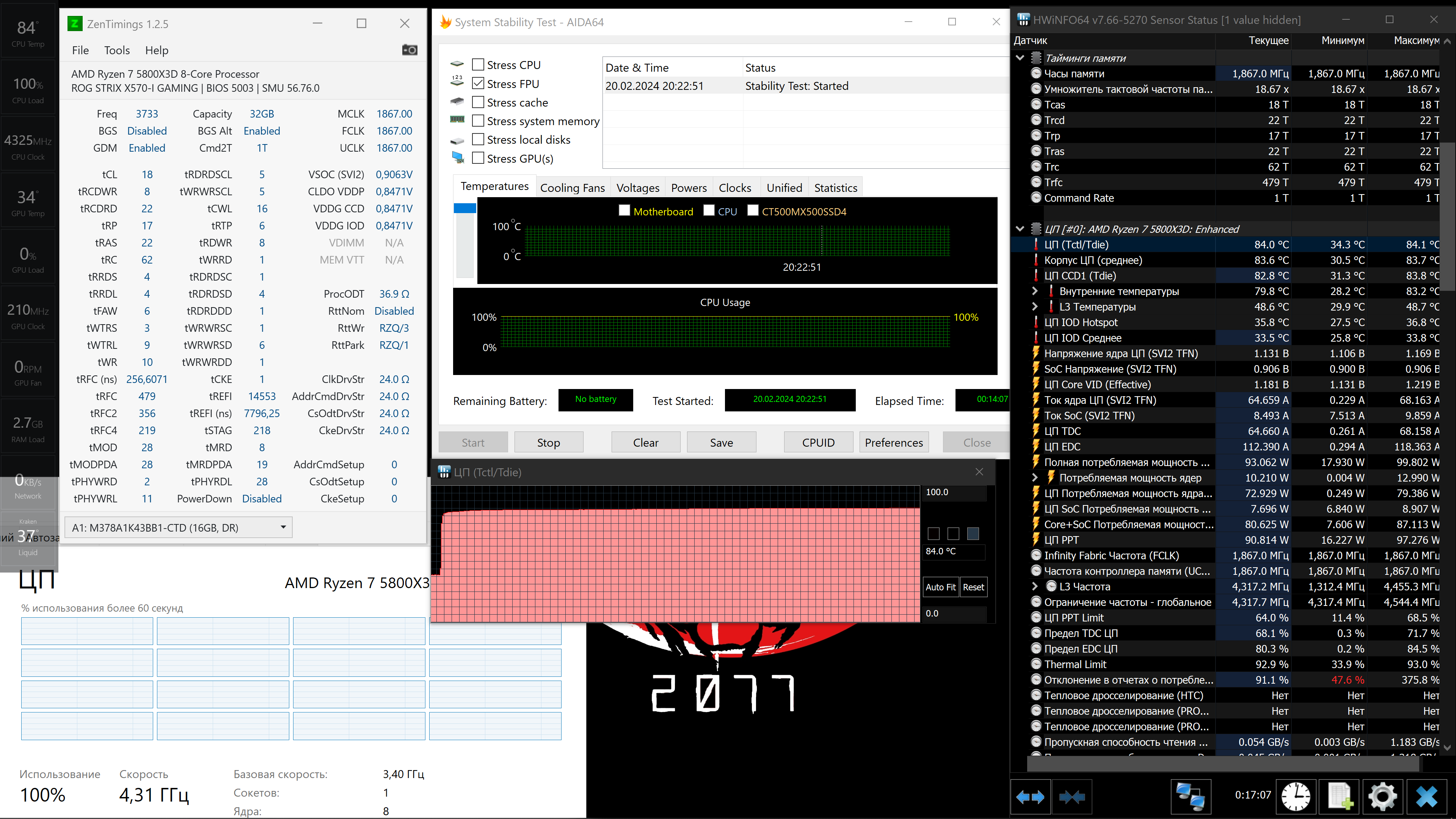Screen dimensions: 1456x819
Task: Collapse the Тайминги памяти sensor group
Action: click(1020, 58)
